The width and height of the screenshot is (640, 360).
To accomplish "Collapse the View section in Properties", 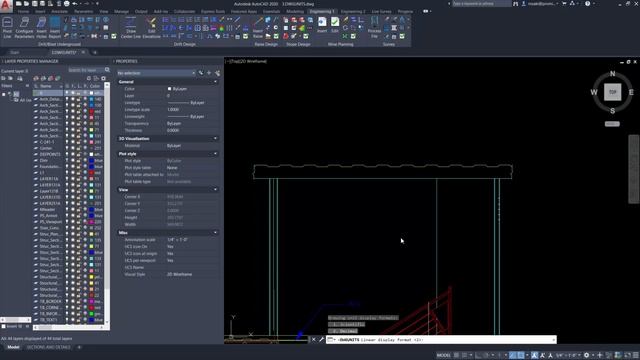I will (215, 189).
